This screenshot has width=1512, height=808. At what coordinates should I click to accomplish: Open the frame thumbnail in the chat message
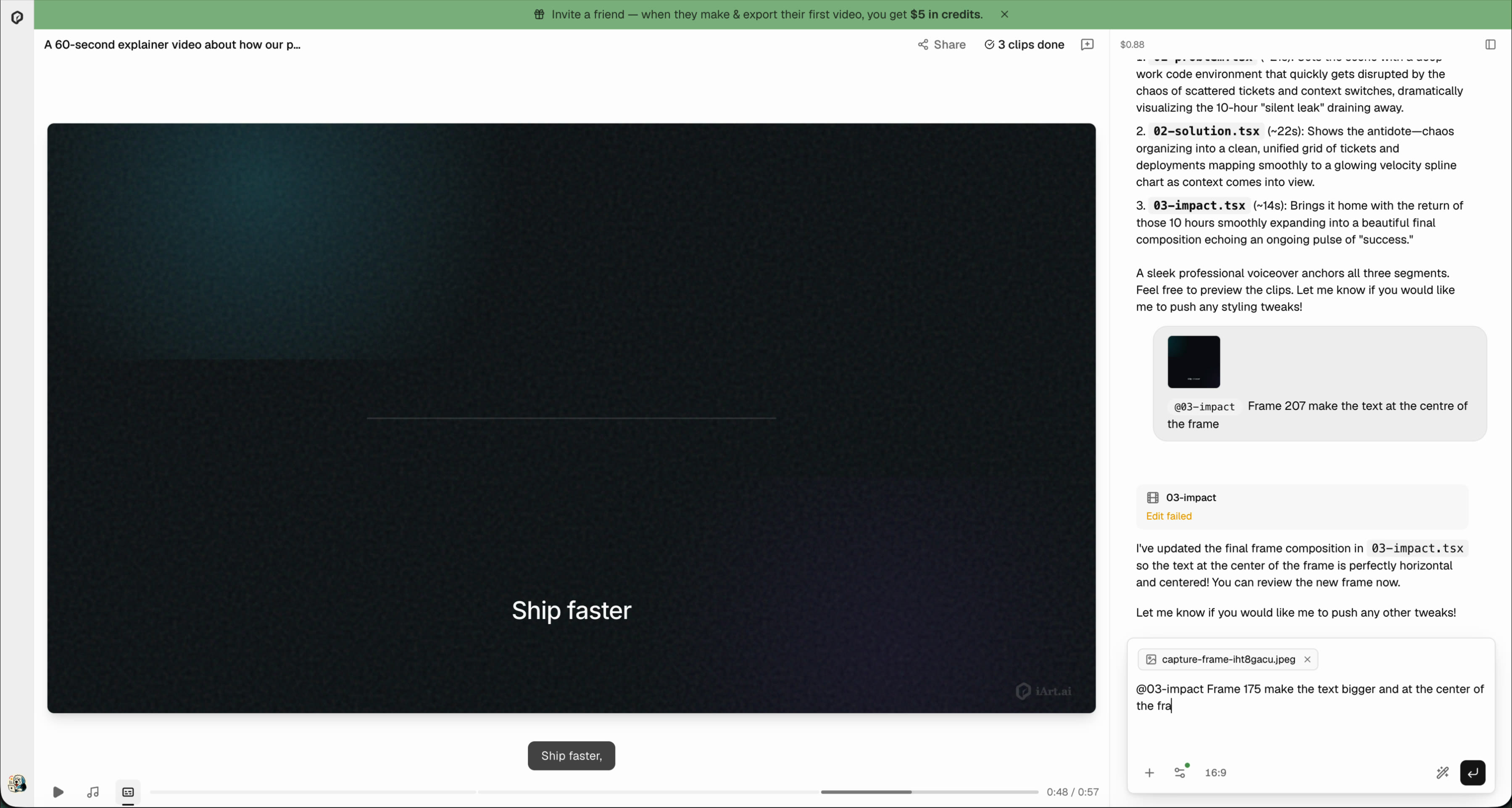pyautogui.click(x=1193, y=362)
